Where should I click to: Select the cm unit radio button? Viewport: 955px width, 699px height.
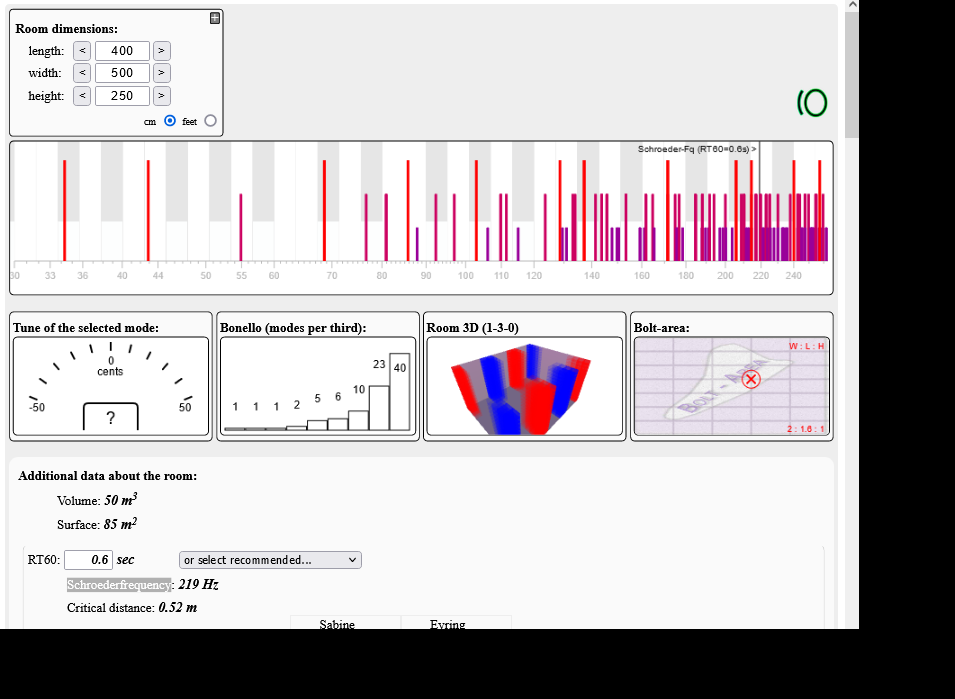pyautogui.click(x=170, y=121)
